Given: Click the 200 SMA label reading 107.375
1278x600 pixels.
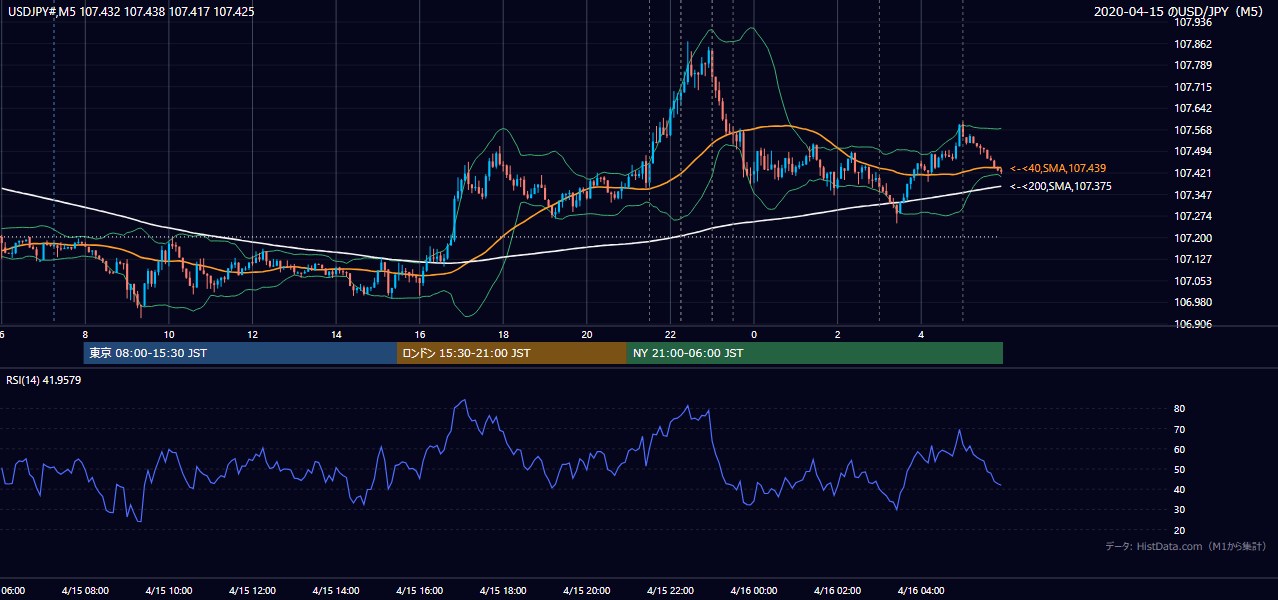Looking at the screenshot, I should [x=1060, y=186].
